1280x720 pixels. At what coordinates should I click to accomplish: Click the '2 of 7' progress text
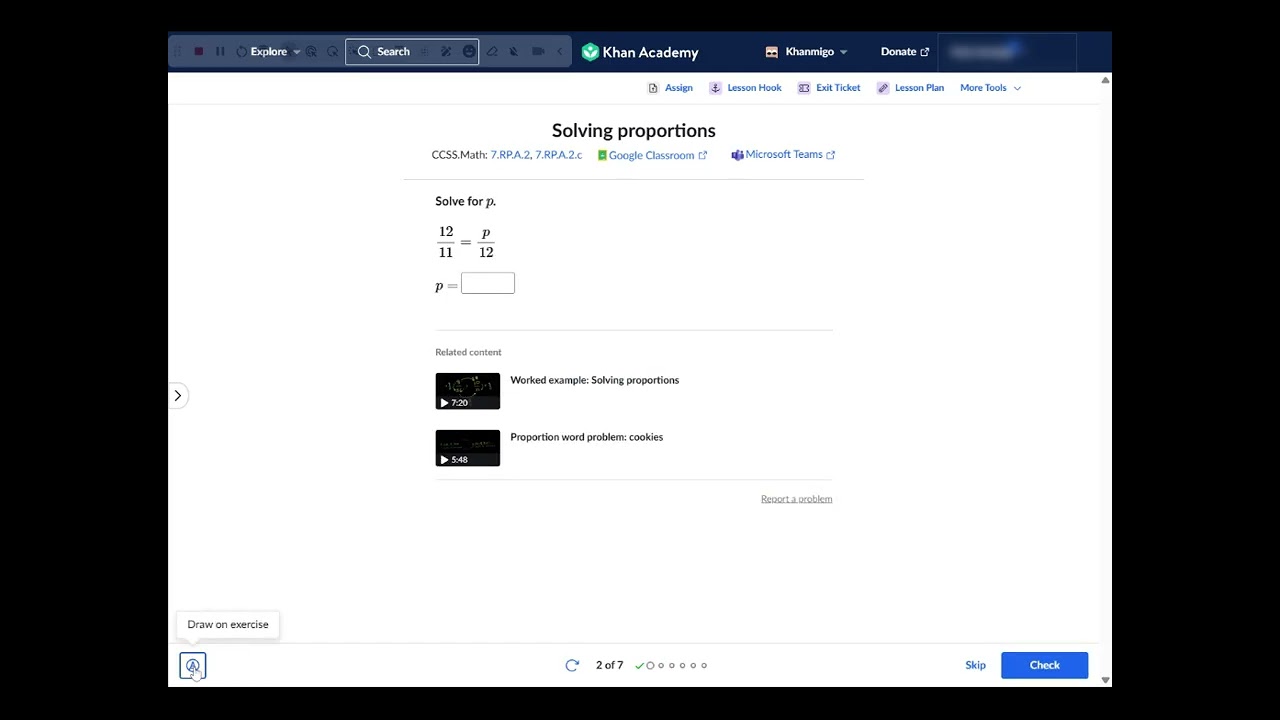click(x=609, y=665)
